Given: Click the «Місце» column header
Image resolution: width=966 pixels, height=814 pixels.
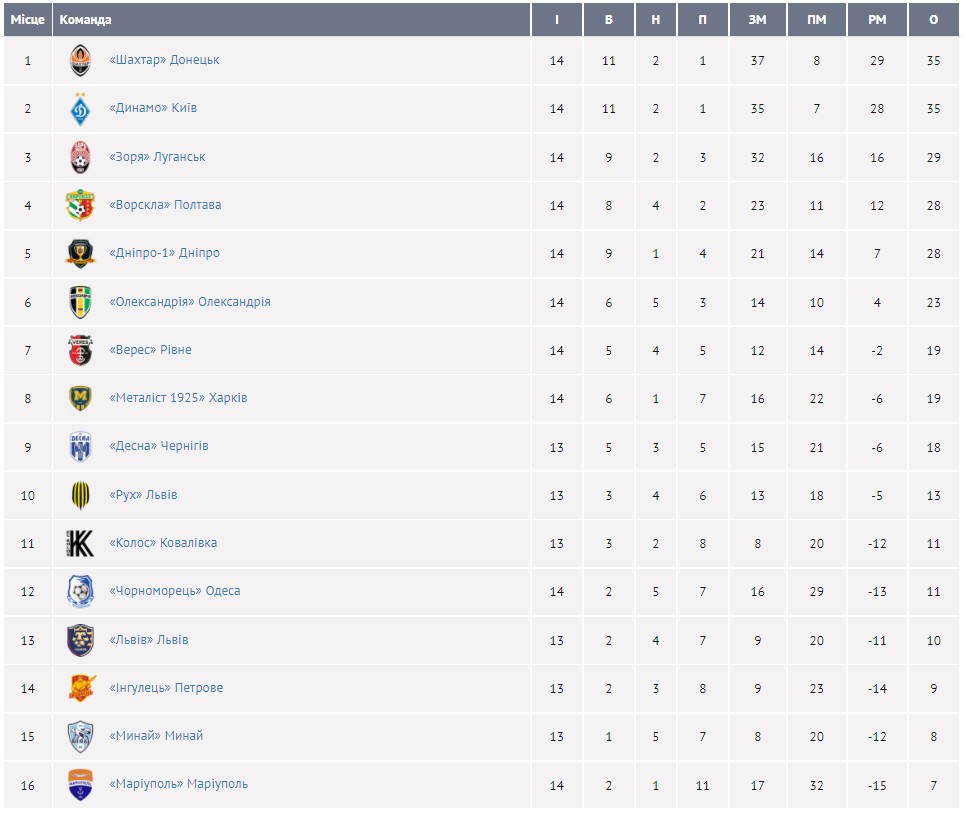Looking at the screenshot, I should pos(28,20).
